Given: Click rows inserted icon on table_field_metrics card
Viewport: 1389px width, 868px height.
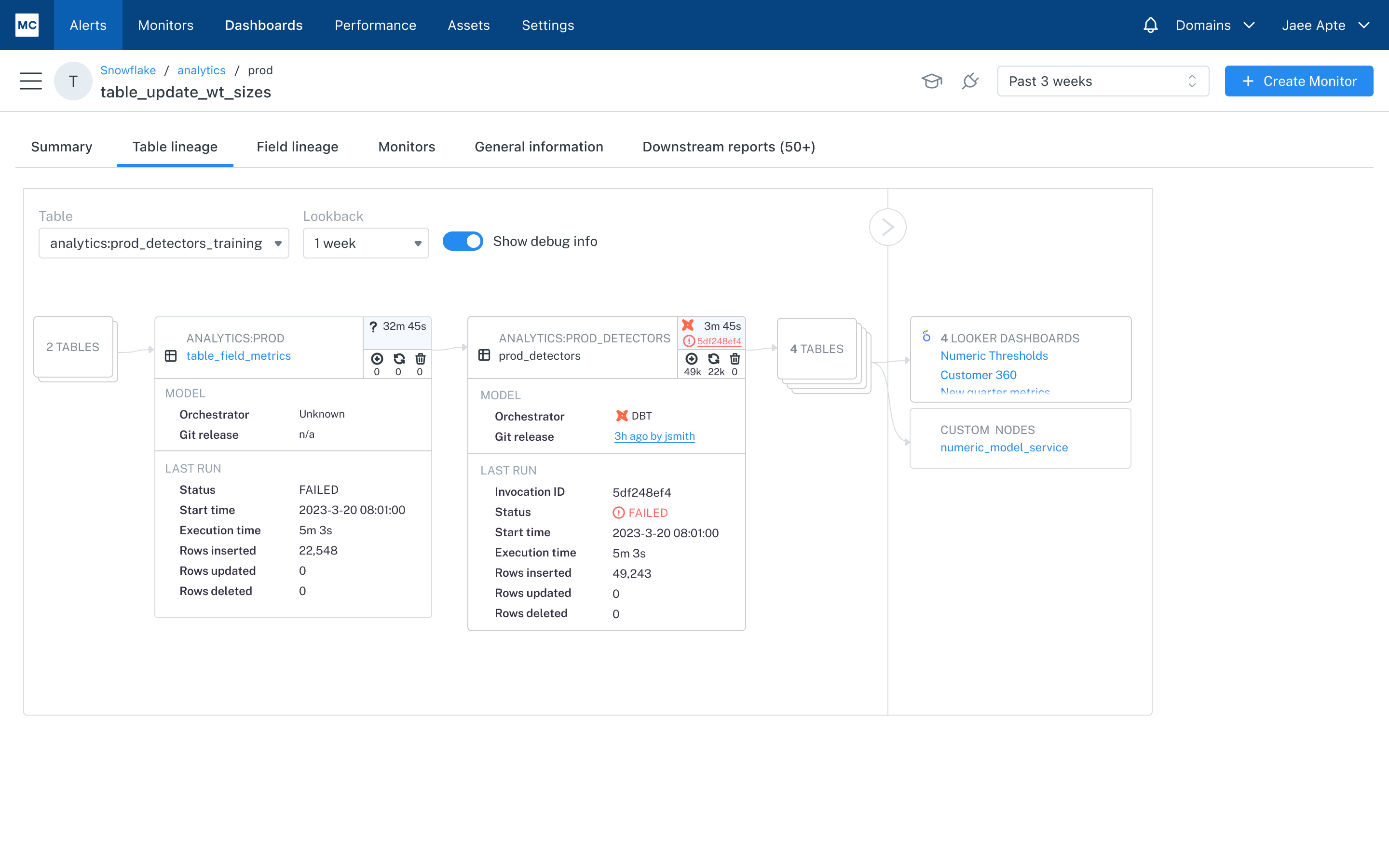Looking at the screenshot, I should (x=377, y=359).
